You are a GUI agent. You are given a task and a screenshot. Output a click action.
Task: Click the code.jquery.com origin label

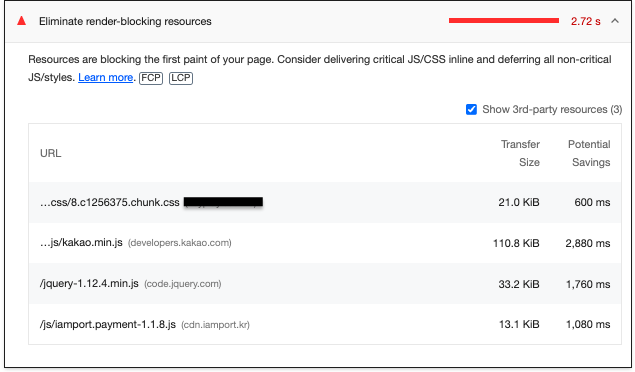pyautogui.click(x=183, y=284)
